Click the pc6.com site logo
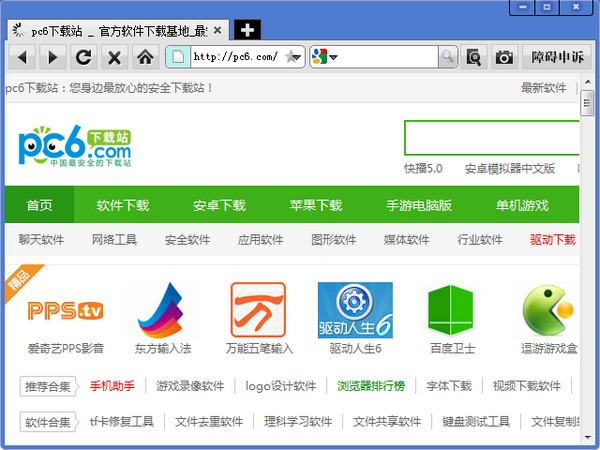The height and width of the screenshot is (450, 600). 75,146
